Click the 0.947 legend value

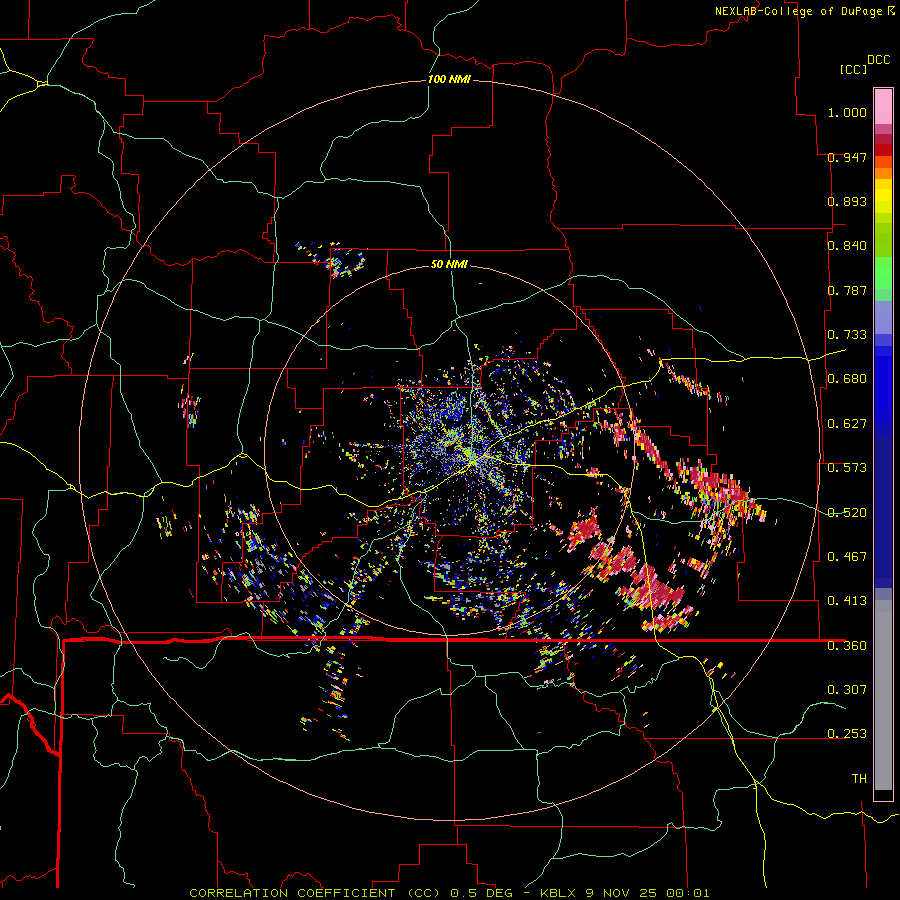(x=847, y=157)
